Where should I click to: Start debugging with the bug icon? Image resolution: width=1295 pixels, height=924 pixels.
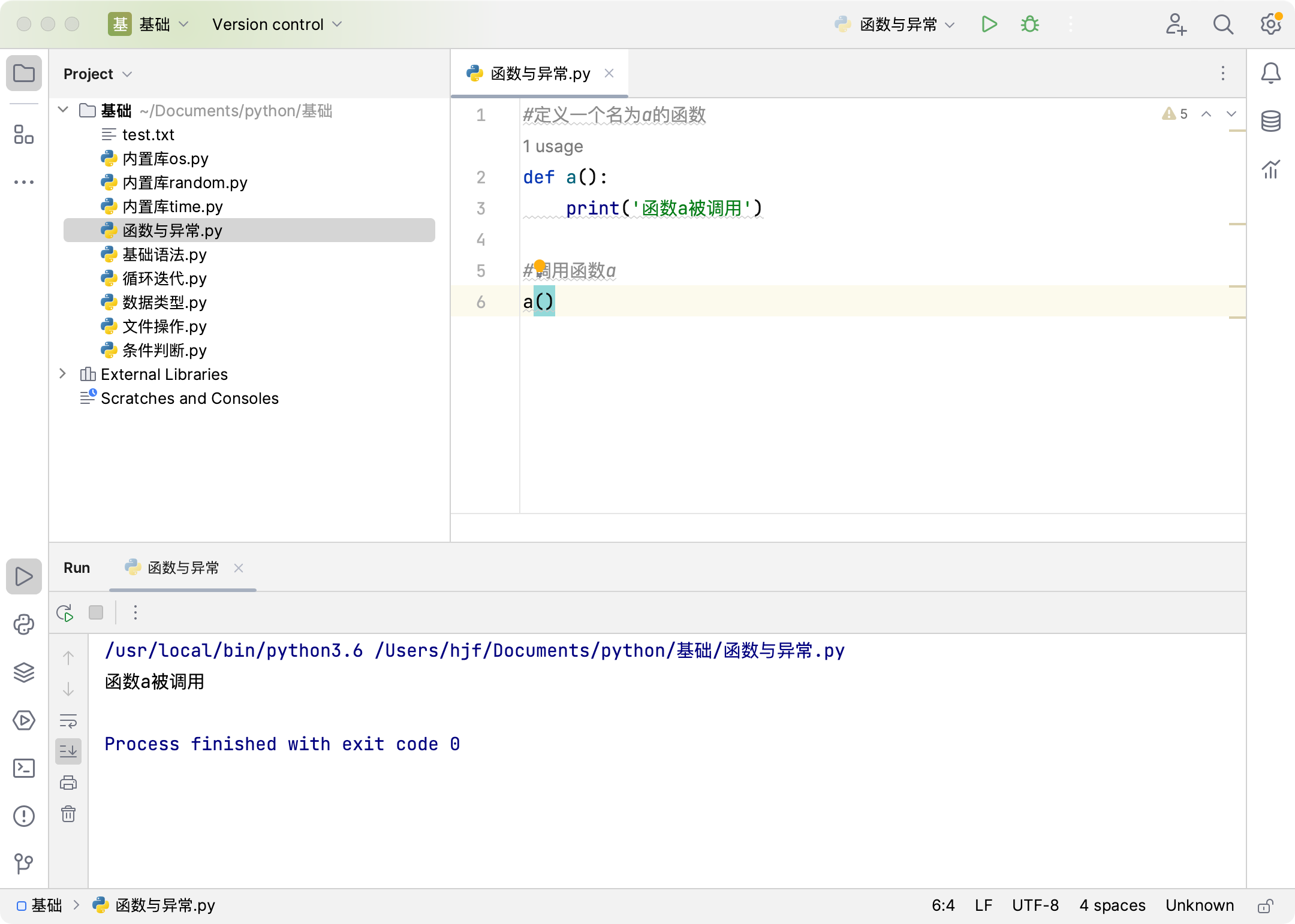coord(1030,25)
